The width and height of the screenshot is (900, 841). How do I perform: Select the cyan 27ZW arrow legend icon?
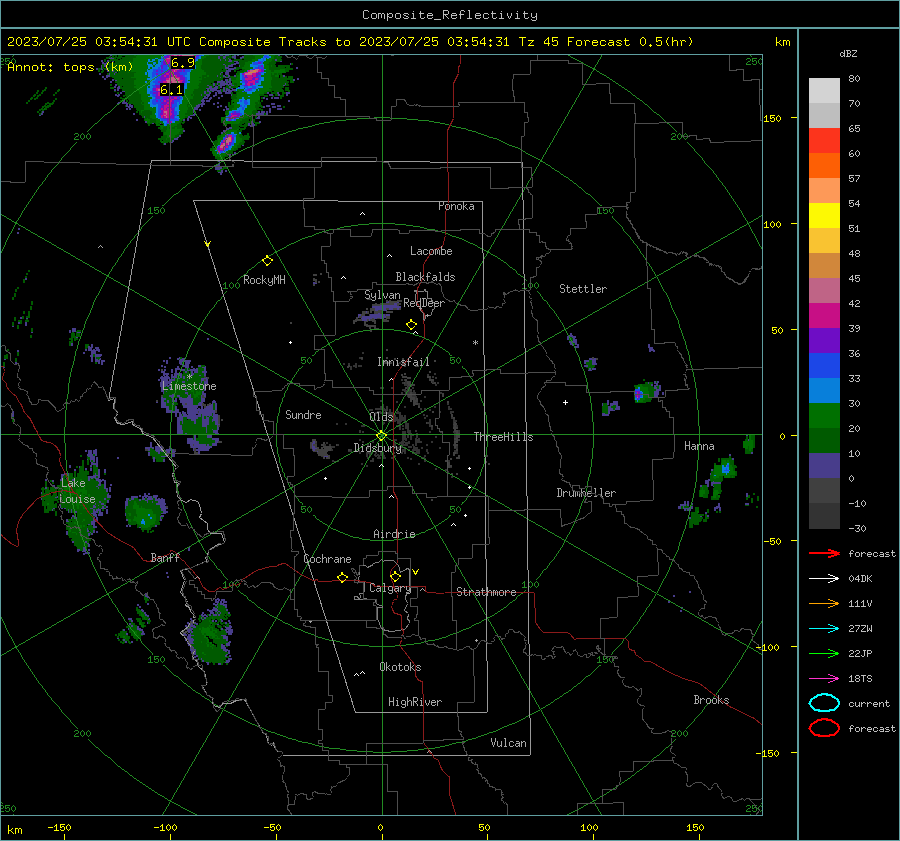[824, 629]
